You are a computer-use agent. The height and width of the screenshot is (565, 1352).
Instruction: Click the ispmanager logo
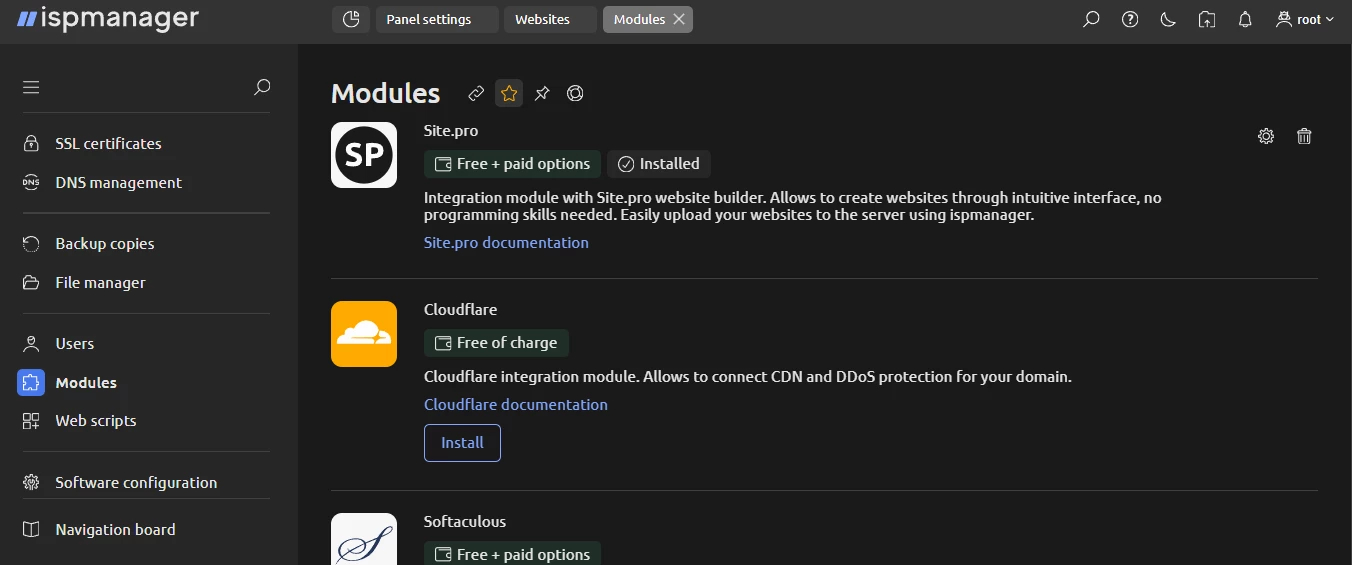pos(107,19)
